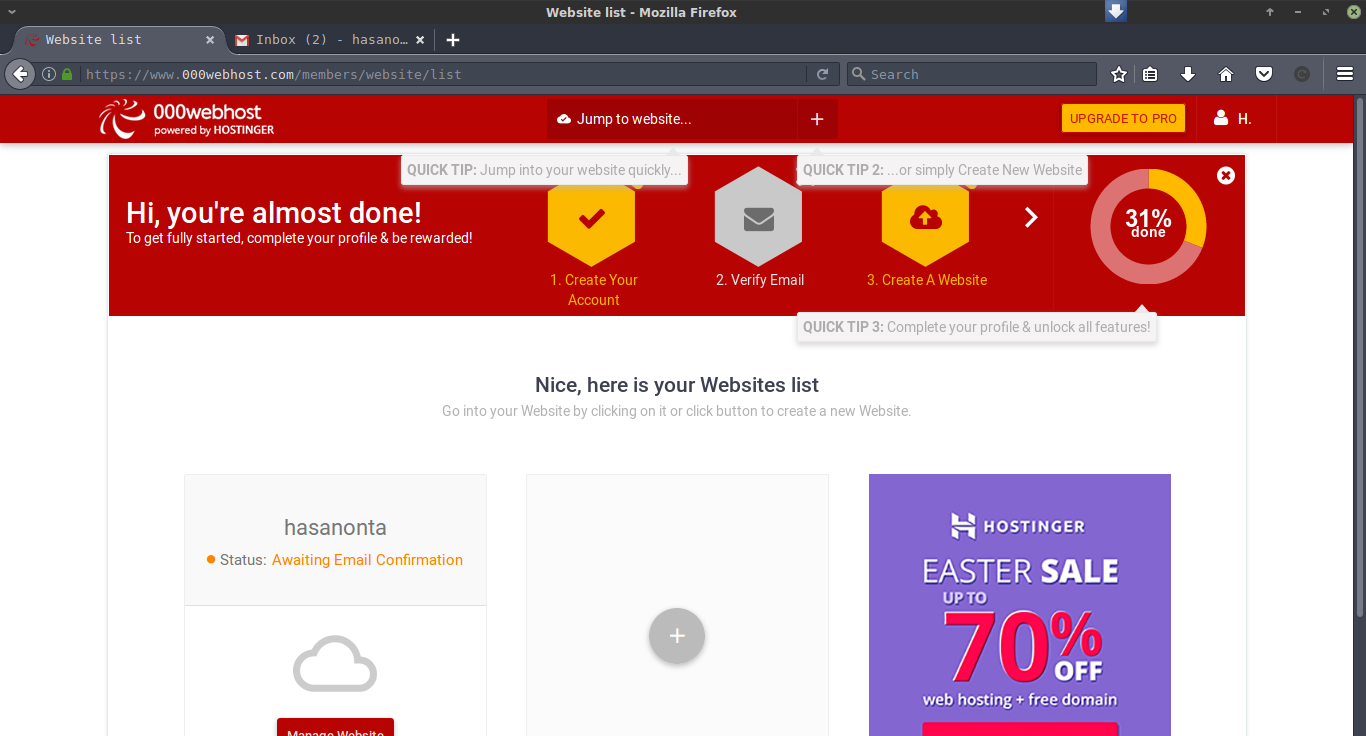The height and width of the screenshot is (736, 1366).
Task: Bookmark this page with the star icon
Action: click(x=1119, y=74)
